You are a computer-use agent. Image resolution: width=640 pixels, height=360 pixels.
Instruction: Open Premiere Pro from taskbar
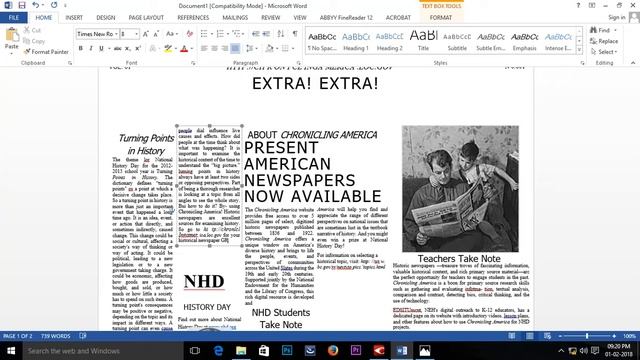click(x=356, y=351)
